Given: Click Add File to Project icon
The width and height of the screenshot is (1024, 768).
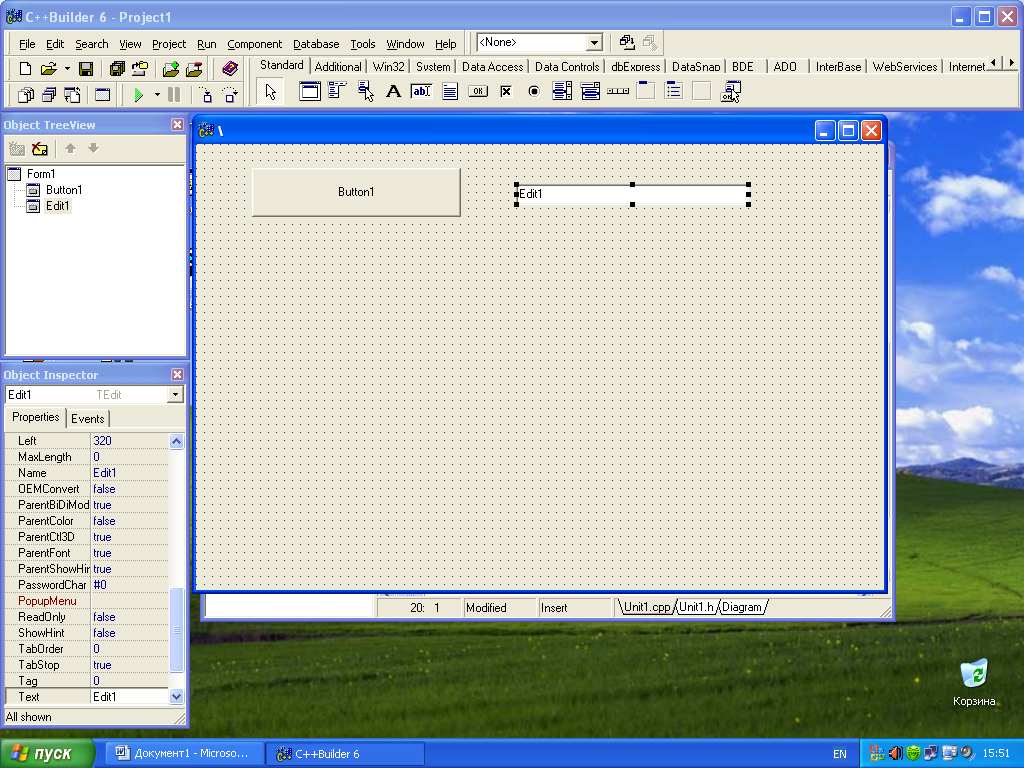Looking at the screenshot, I should 171,69.
